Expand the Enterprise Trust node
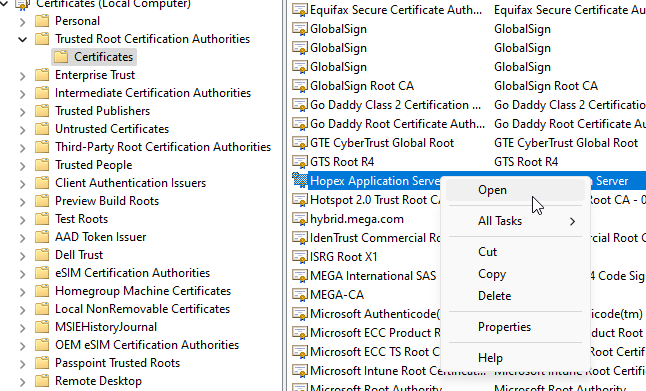The height and width of the screenshot is (391, 646). tap(23, 76)
